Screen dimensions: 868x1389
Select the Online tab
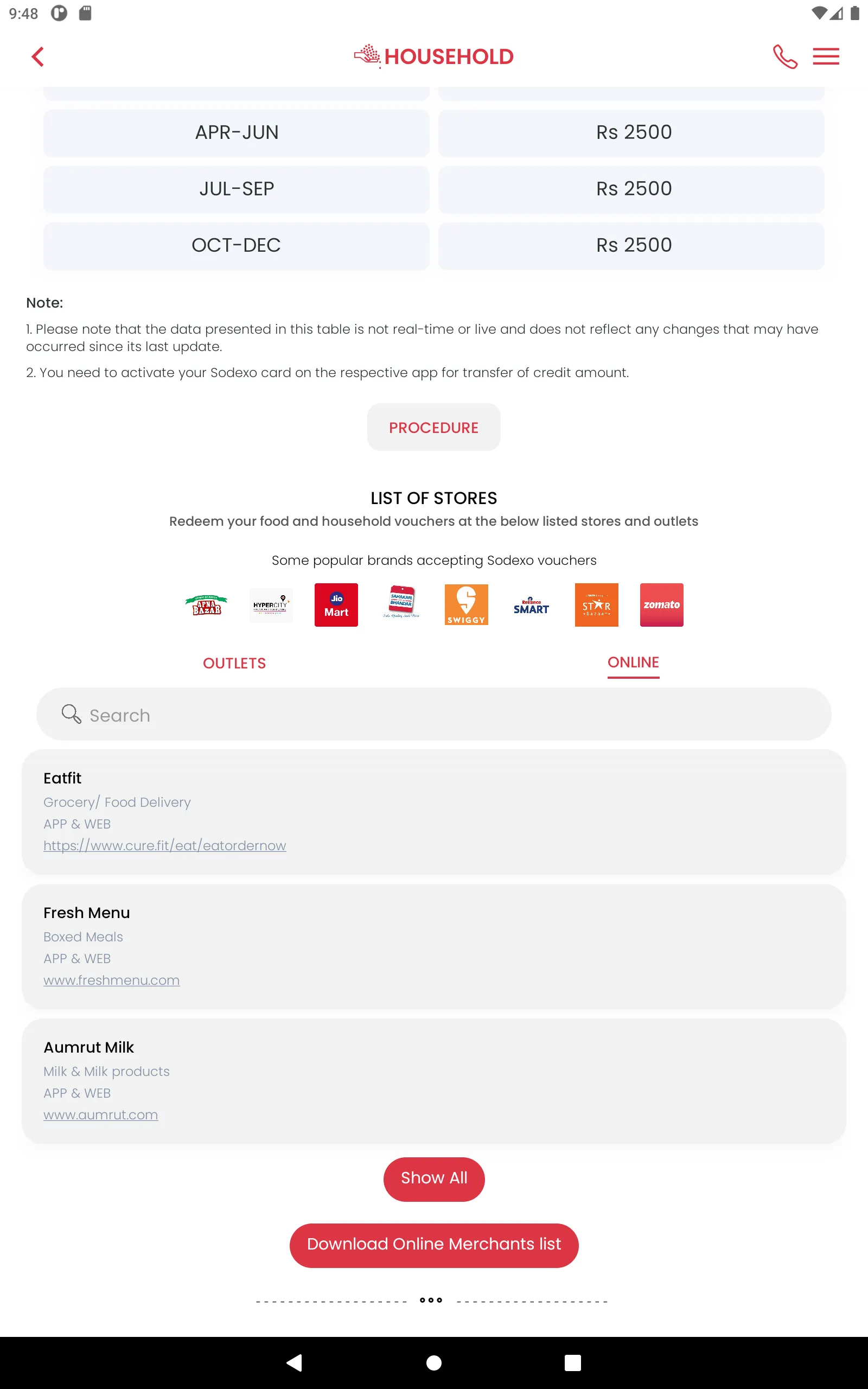click(633, 662)
